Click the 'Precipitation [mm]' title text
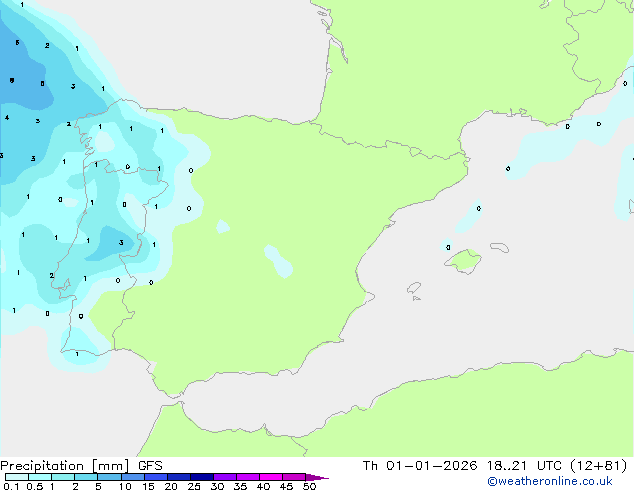This screenshot has width=634, height=490. 65,466
